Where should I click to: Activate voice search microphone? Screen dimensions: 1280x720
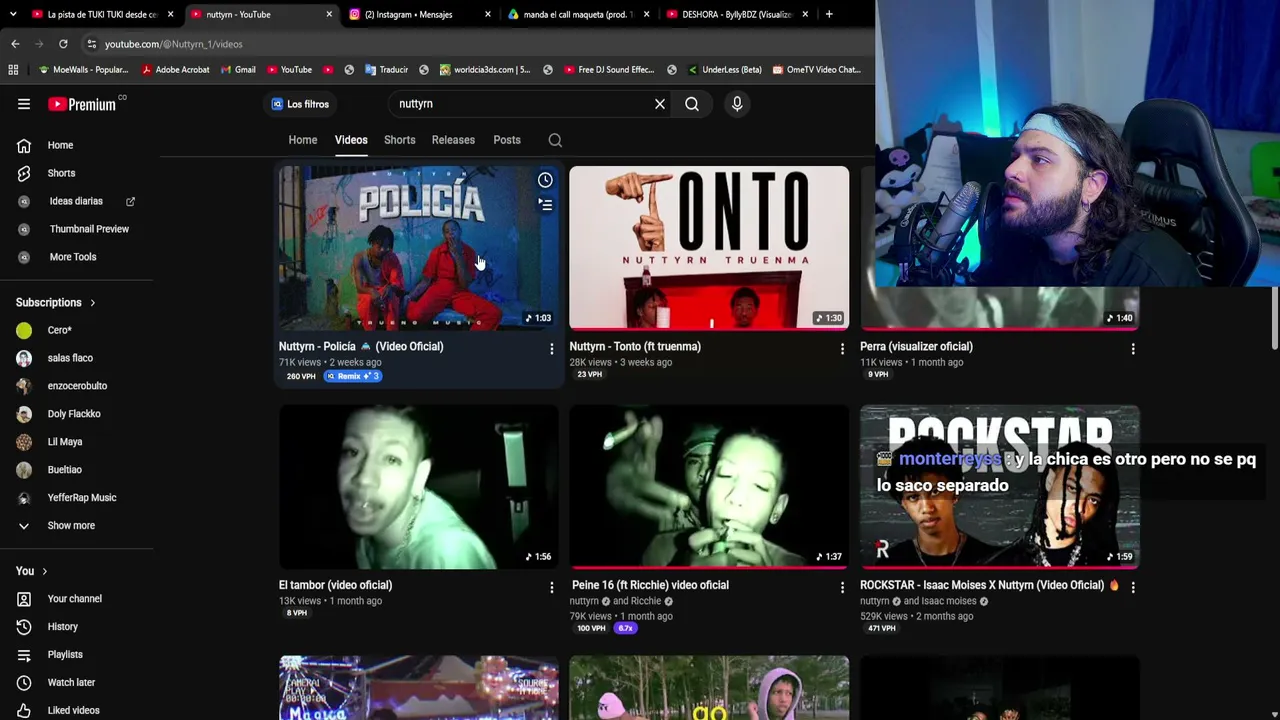[x=737, y=104]
